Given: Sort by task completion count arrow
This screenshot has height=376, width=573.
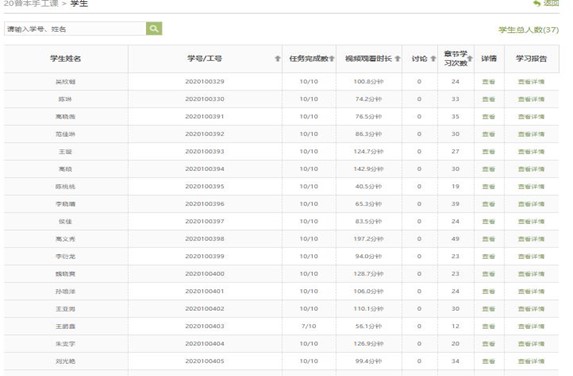Looking at the screenshot, I should (331, 58).
